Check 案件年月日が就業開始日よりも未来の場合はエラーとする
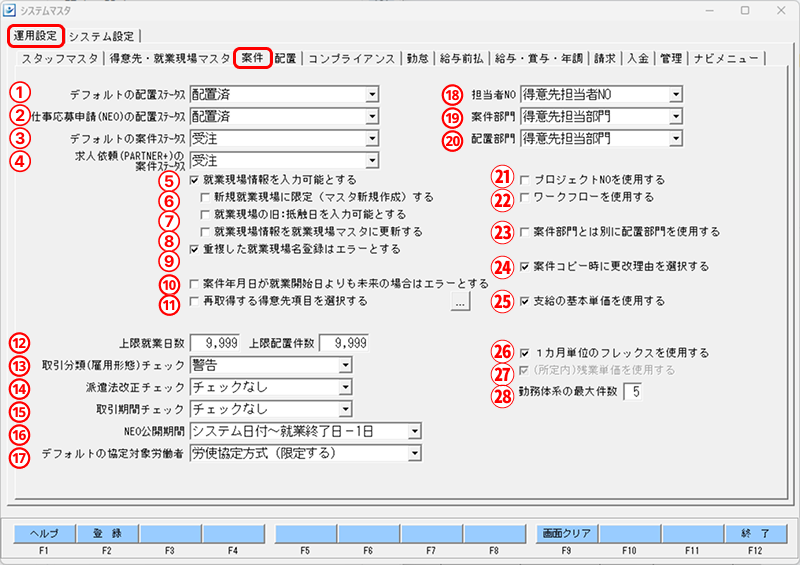Viewport: 800px width, 565px height. (194, 284)
